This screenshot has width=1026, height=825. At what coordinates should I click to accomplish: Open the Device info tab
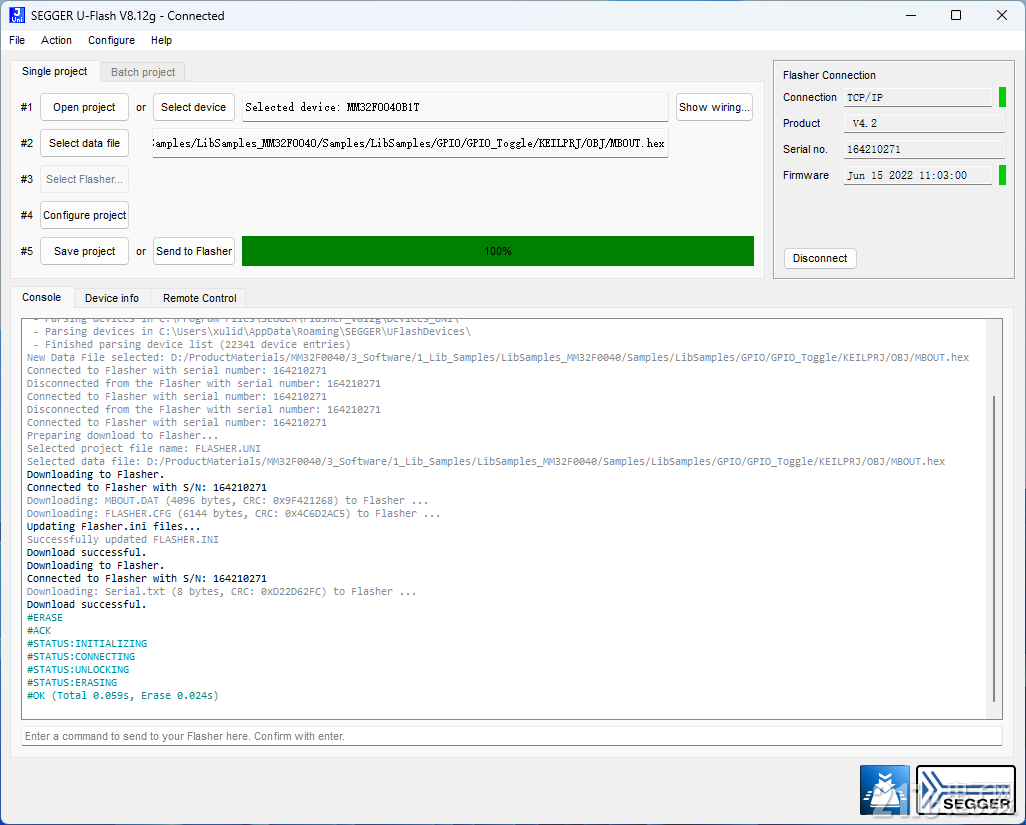(x=112, y=298)
